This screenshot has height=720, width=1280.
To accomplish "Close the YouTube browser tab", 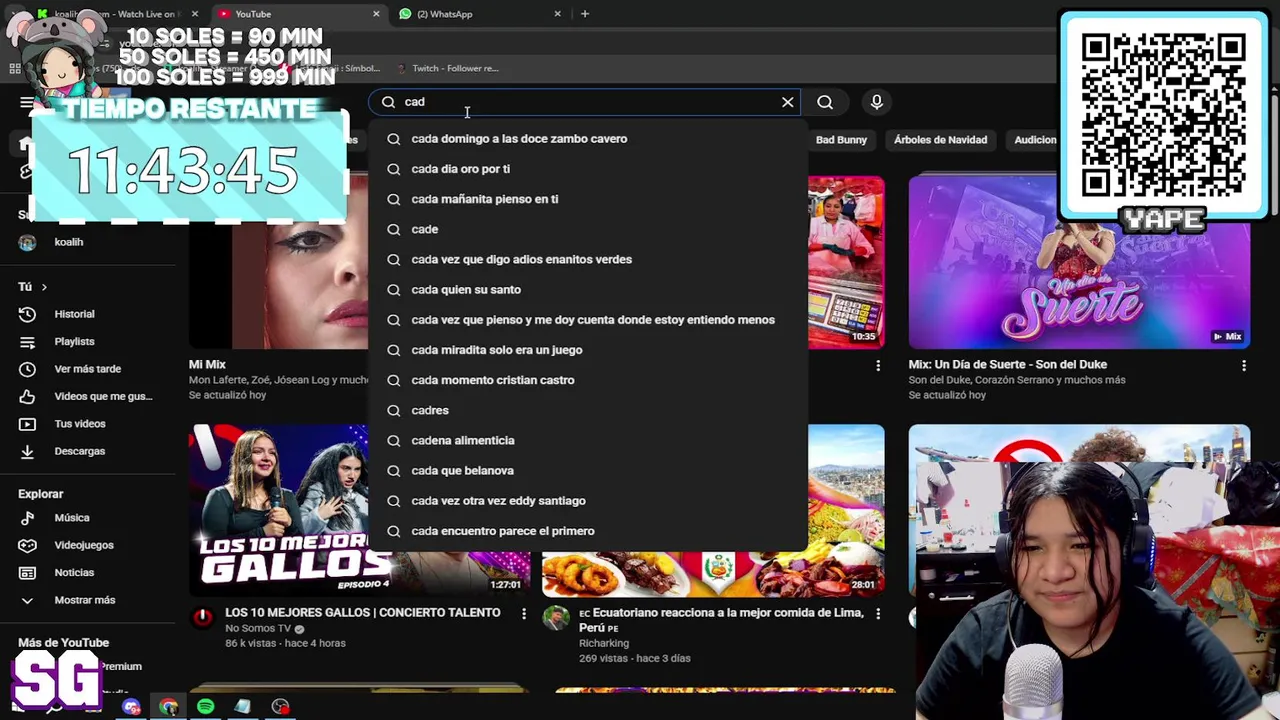I will (x=376, y=14).
